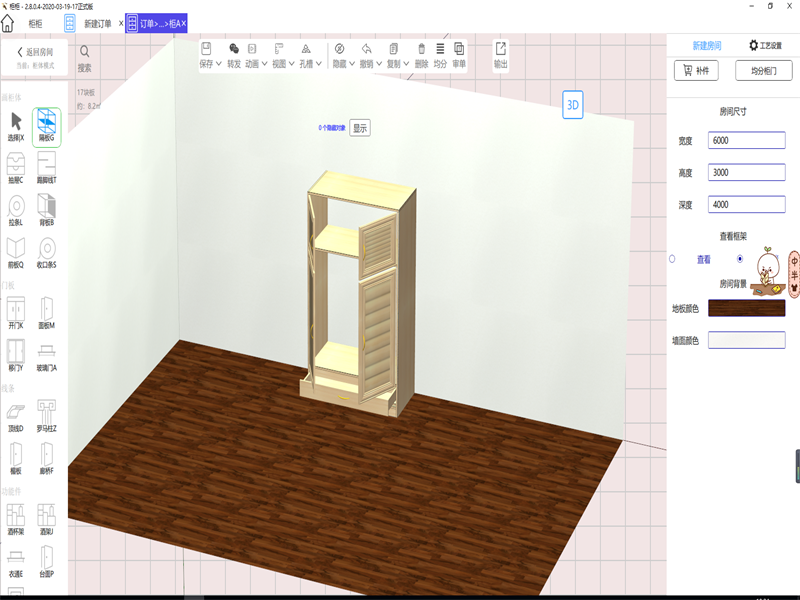
Task: Select the 开门K swing door icon
Action: point(16,312)
